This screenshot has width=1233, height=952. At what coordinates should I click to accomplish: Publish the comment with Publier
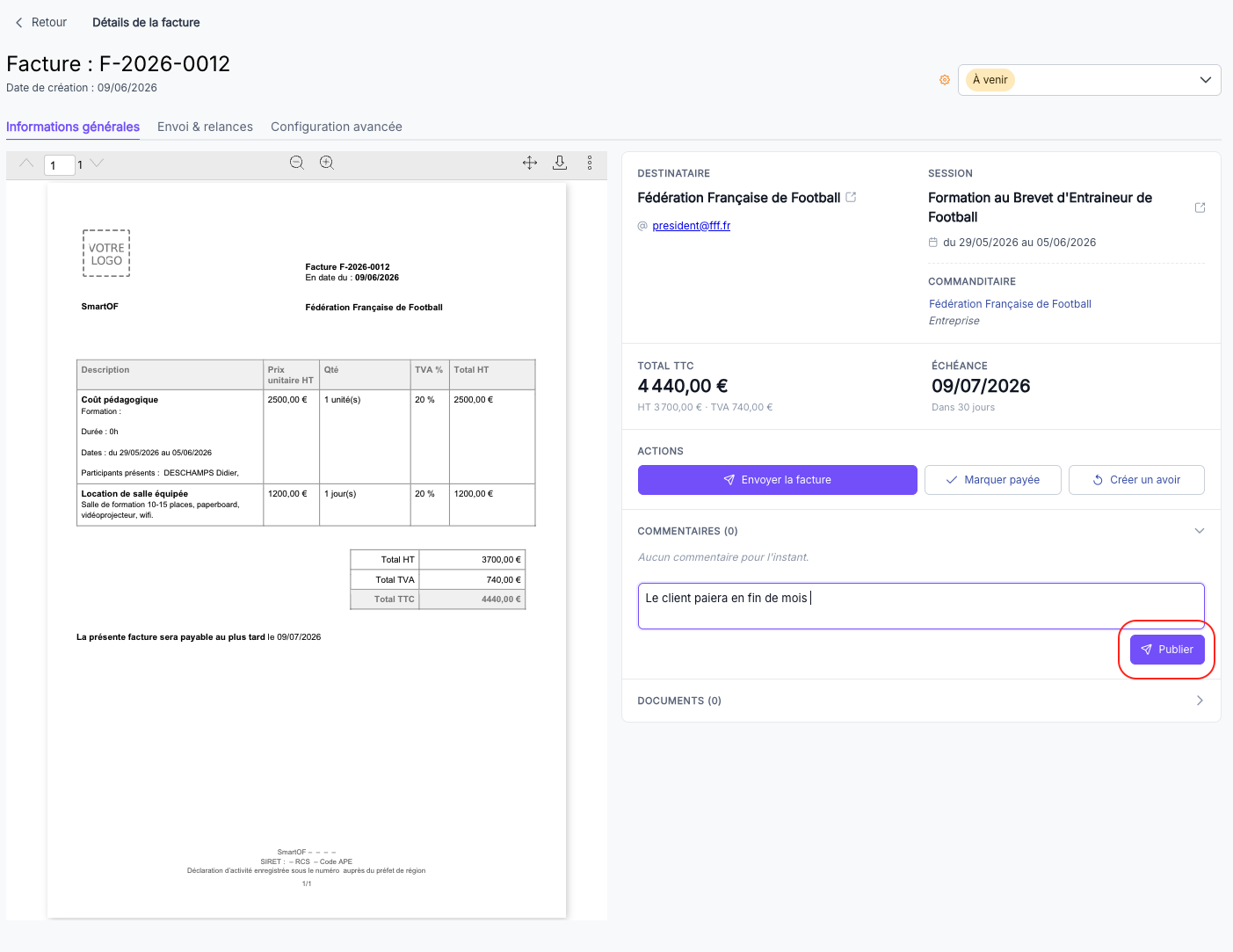pyautogui.click(x=1167, y=650)
